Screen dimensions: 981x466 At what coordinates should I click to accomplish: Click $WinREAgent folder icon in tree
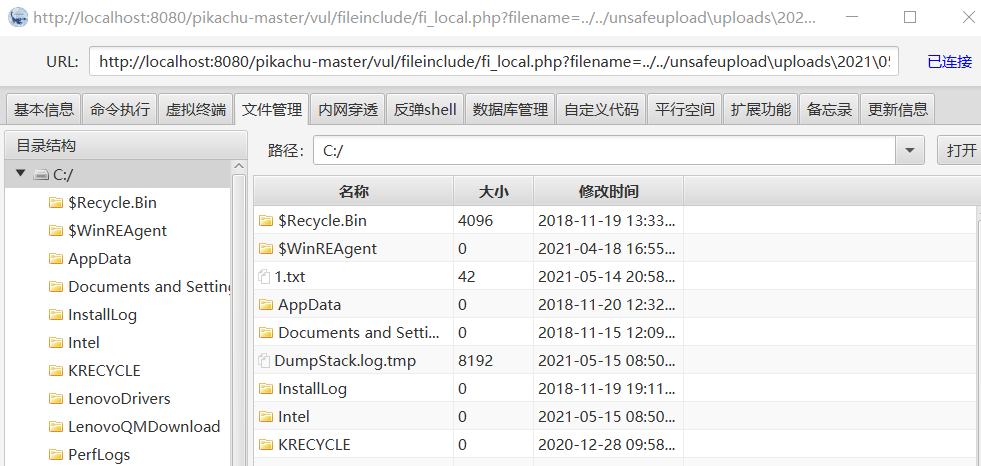pyautogui.click(x=56, y=231)
